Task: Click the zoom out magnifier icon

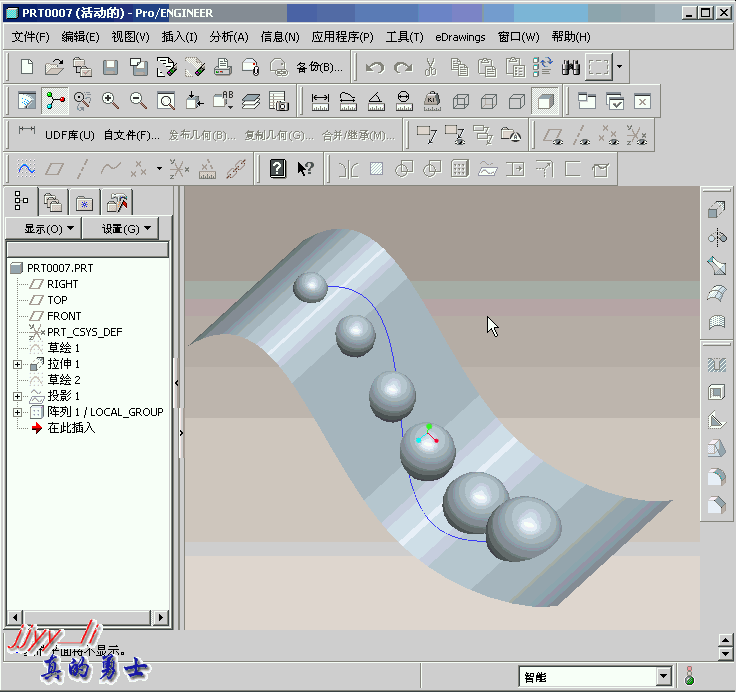Action: pyautogui.click(x=138, y=101)
